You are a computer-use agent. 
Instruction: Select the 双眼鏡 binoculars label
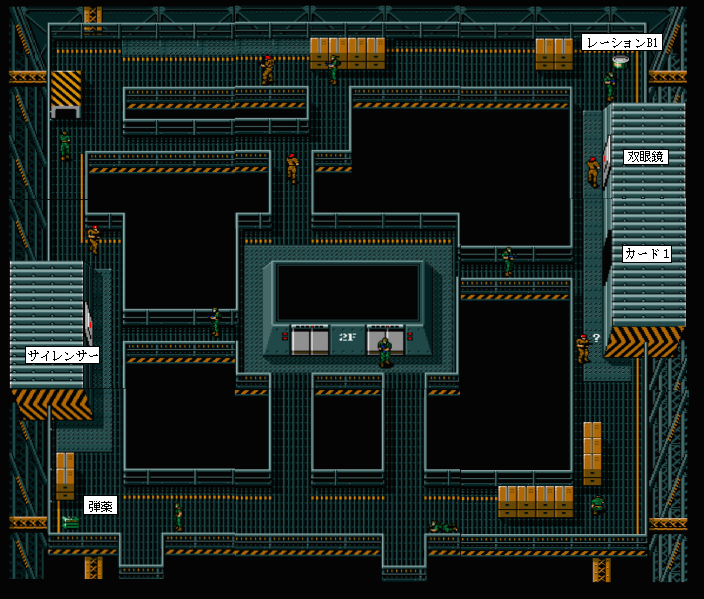(645, 157)
